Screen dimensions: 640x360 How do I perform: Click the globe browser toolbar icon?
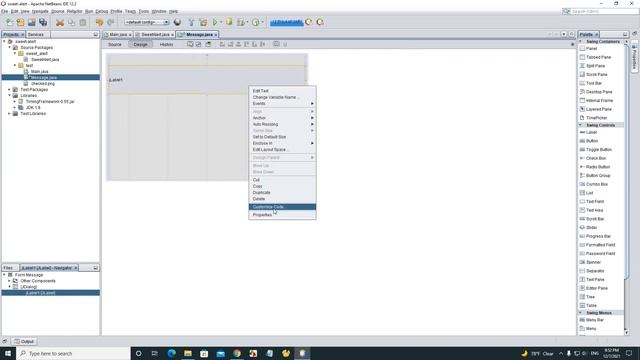177,22
